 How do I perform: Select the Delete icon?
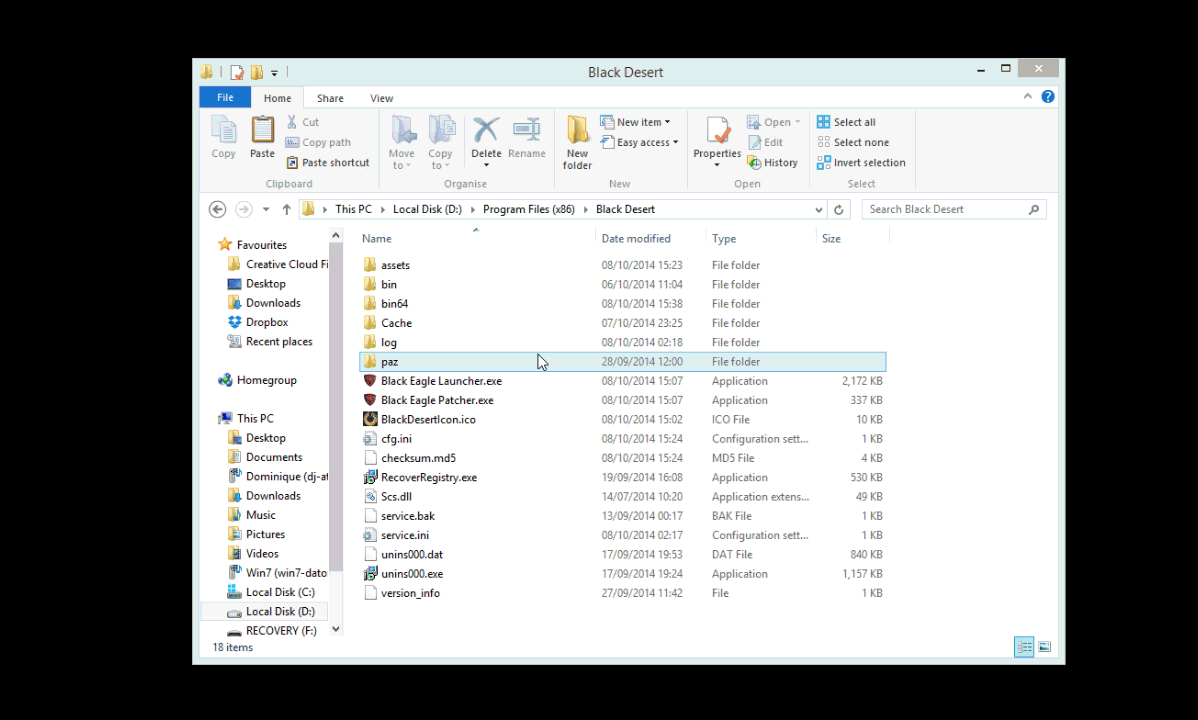486,138
